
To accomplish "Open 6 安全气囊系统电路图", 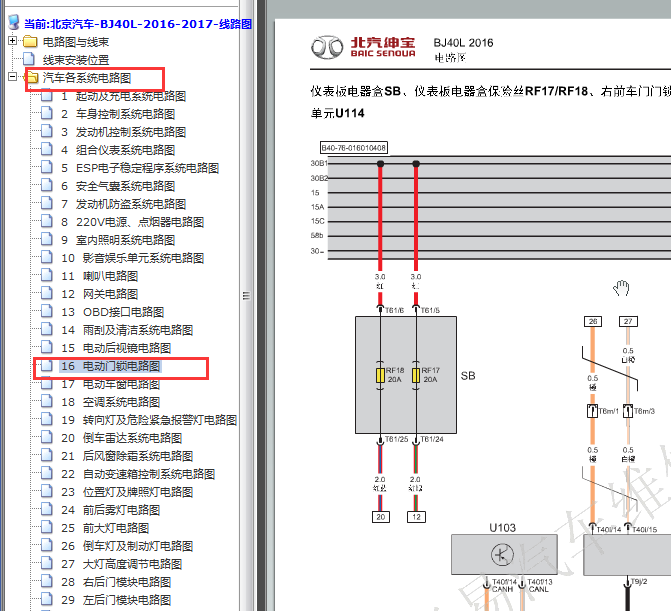I will [x=118, y=186].
